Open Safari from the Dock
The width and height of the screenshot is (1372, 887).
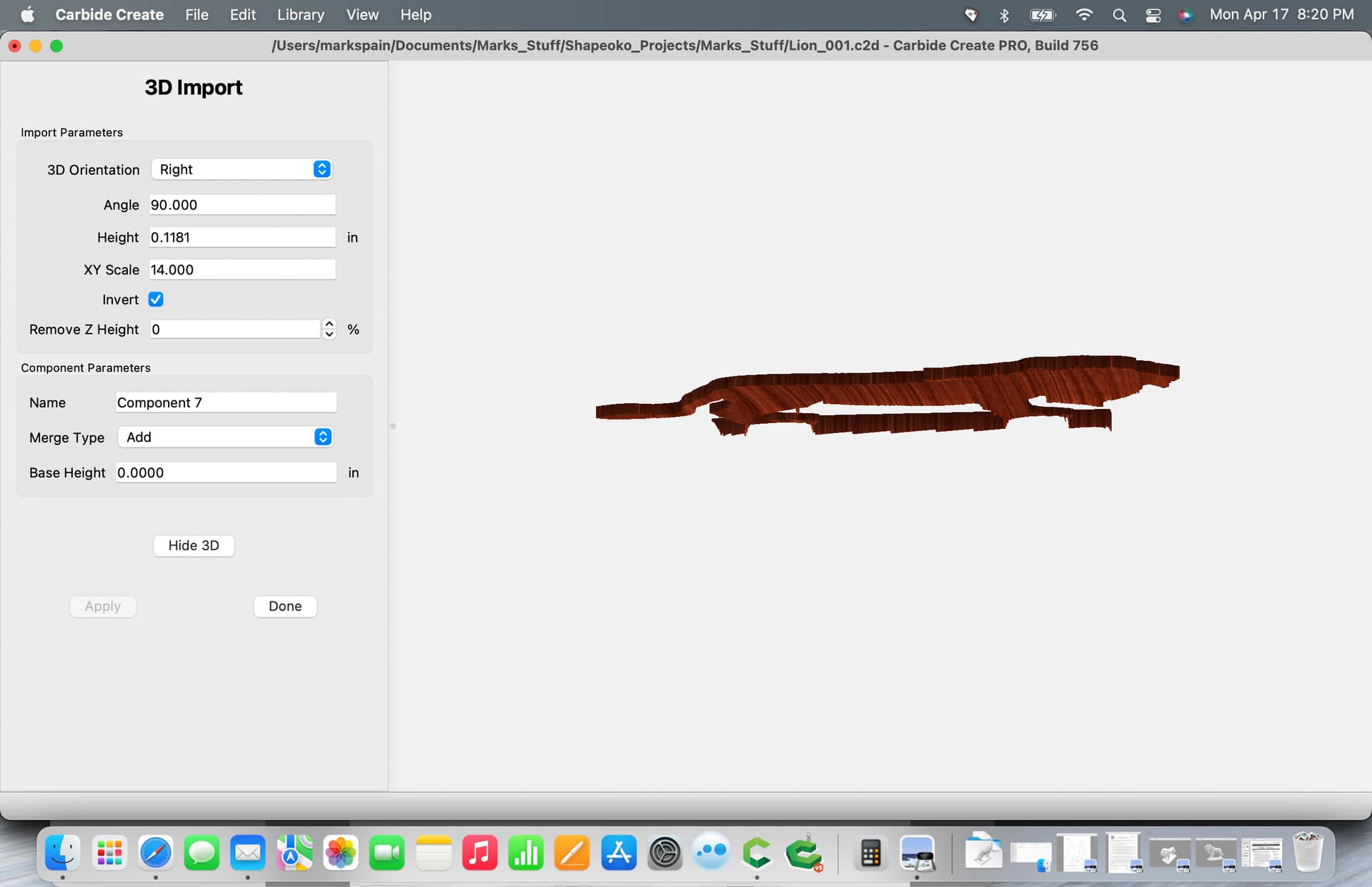pos(156,853)
